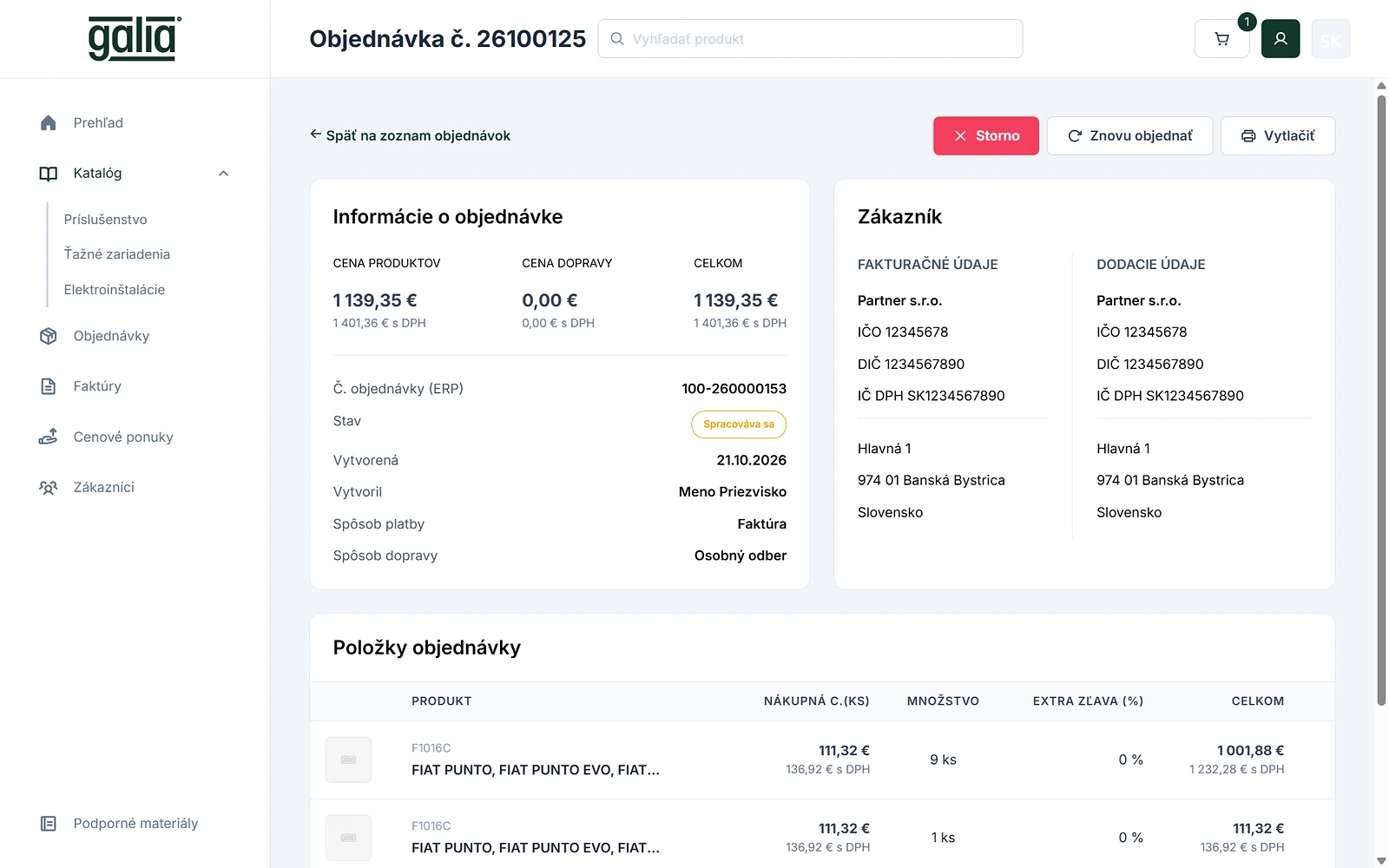Print the order with Vytlačiť

pos(1278,136)
